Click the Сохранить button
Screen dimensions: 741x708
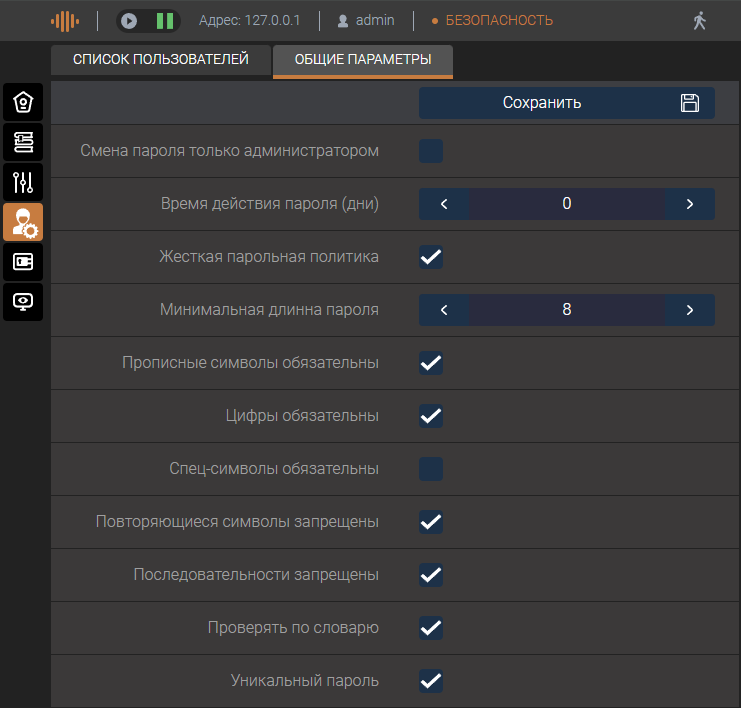pyautogui.click(x=566, y=103)
